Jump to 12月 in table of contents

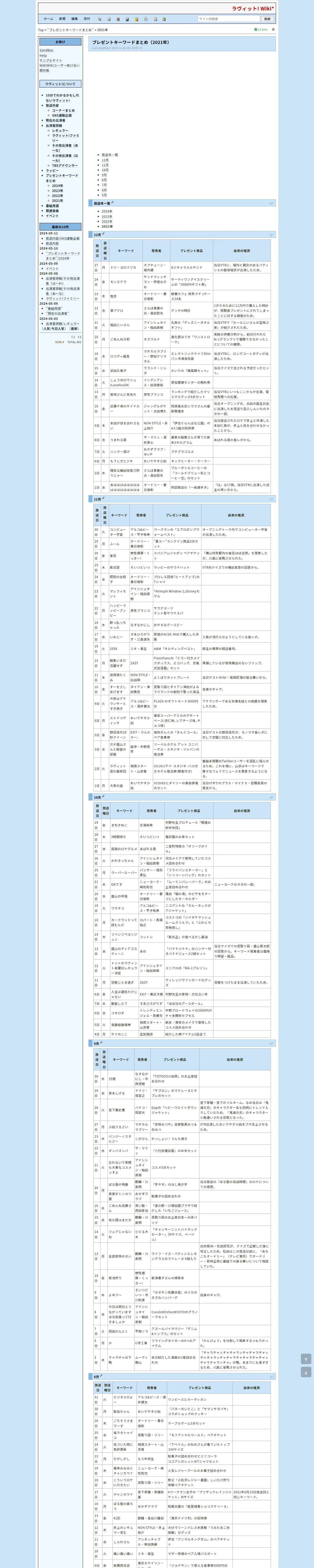click(x=105, y=160)
